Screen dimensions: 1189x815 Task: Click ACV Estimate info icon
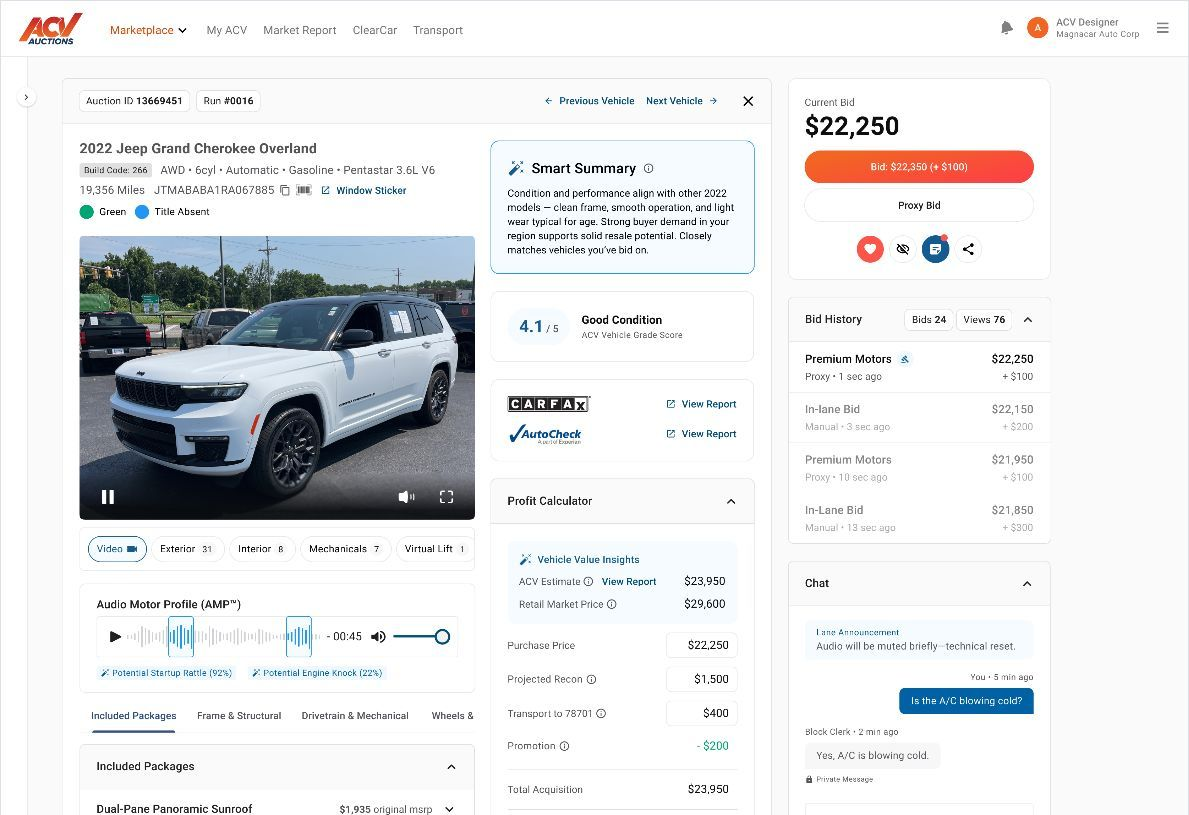pyautogui.click(x=588, y=581)
